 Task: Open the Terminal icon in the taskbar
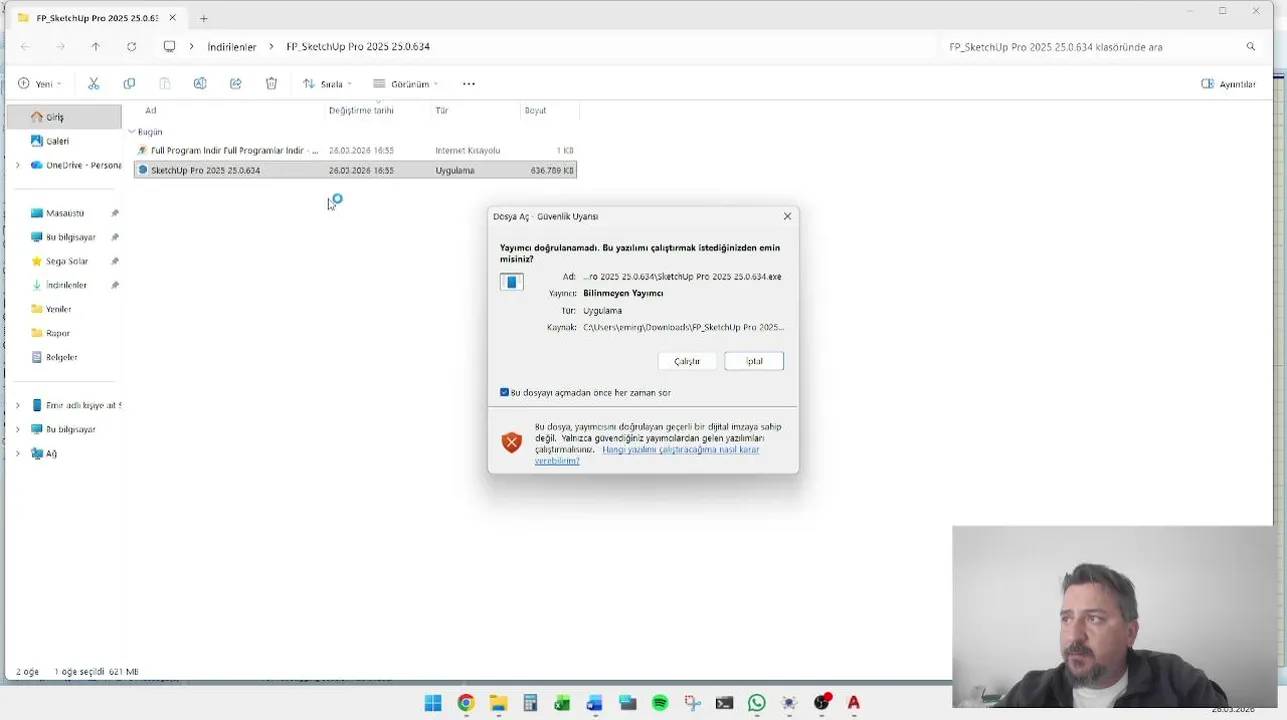[725, 703]
